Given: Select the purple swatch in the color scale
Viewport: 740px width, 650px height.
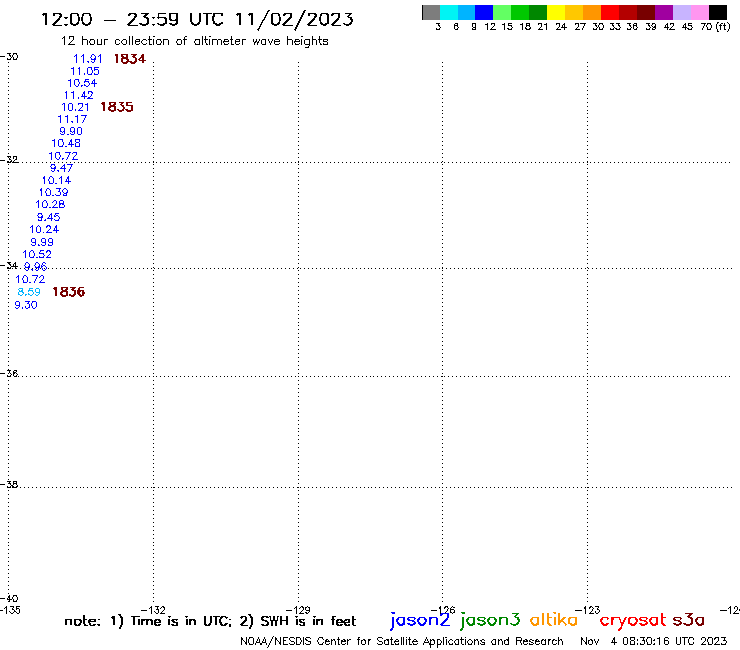Looking at the screenshot, I should tap(664, 12).
